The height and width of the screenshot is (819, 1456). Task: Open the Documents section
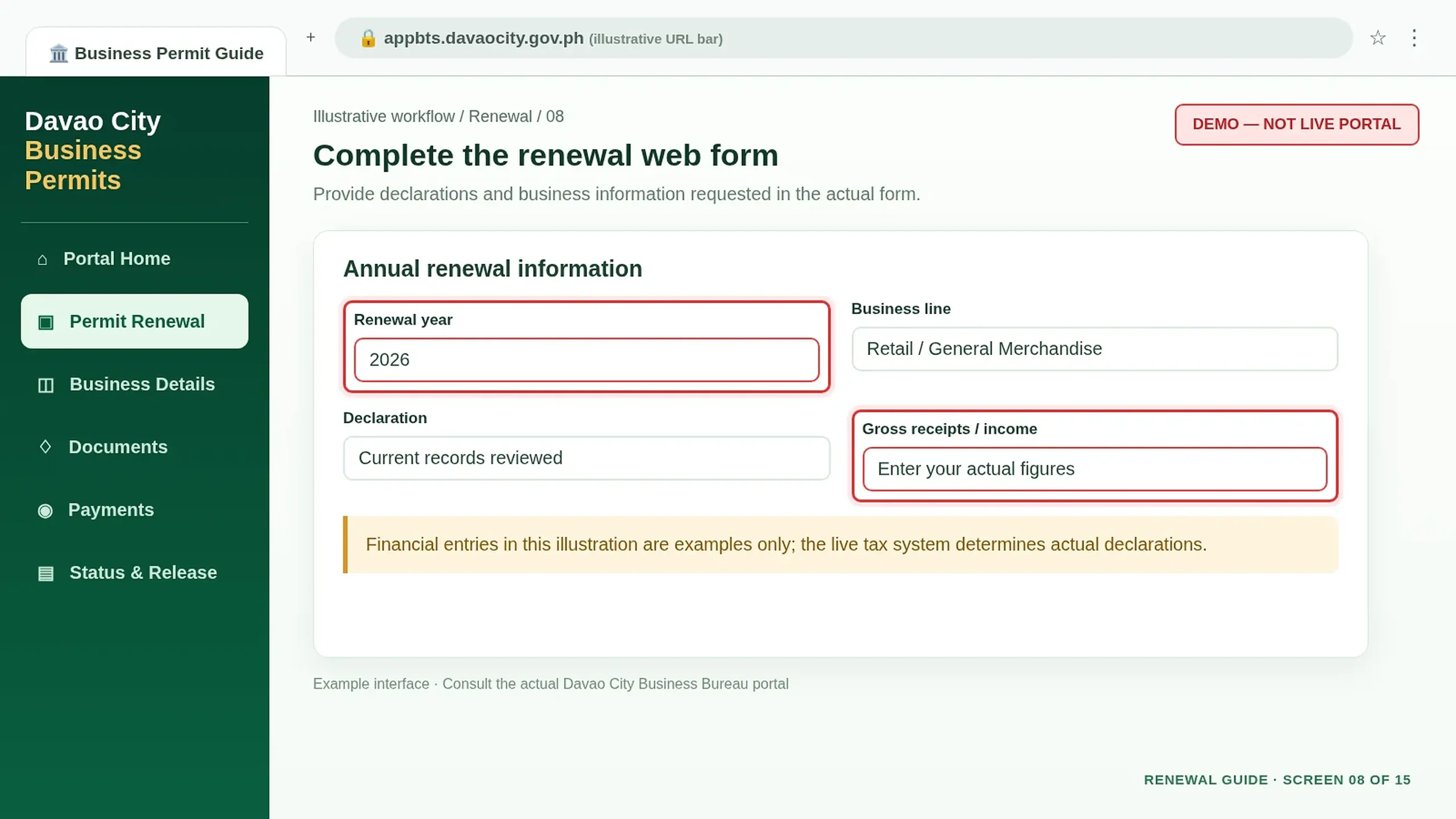pos(135,447)
